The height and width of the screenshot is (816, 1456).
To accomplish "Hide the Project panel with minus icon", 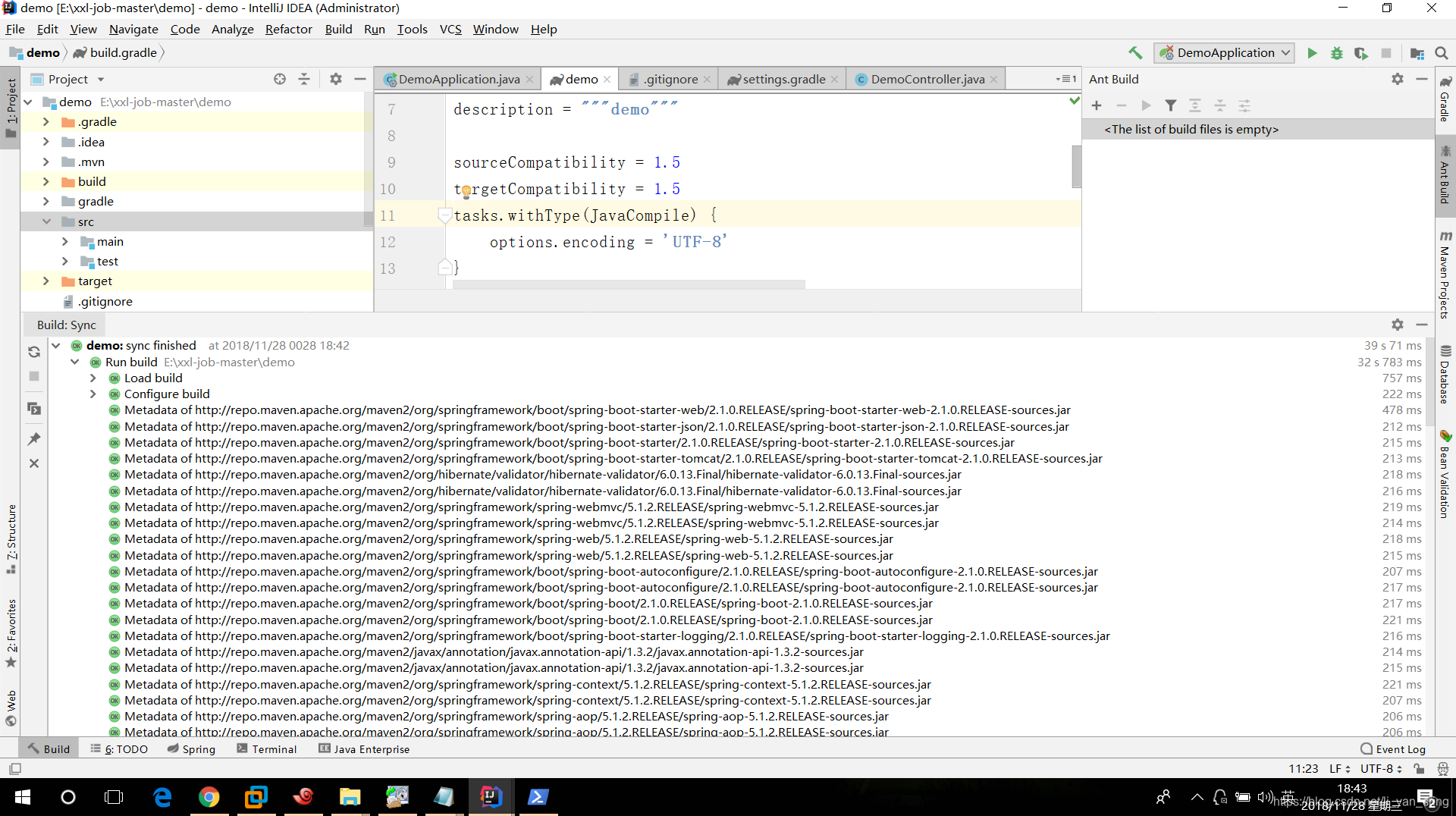I will (x=360, y=79).
